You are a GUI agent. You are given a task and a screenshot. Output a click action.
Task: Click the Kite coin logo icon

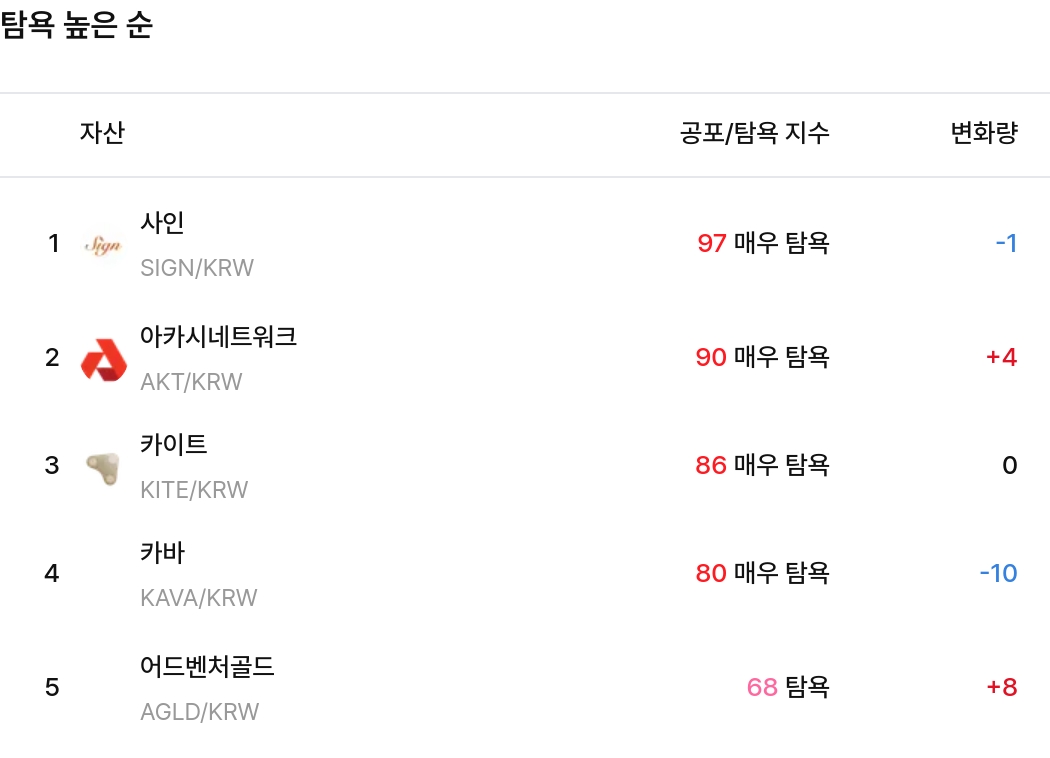click(x=103, y=467)
